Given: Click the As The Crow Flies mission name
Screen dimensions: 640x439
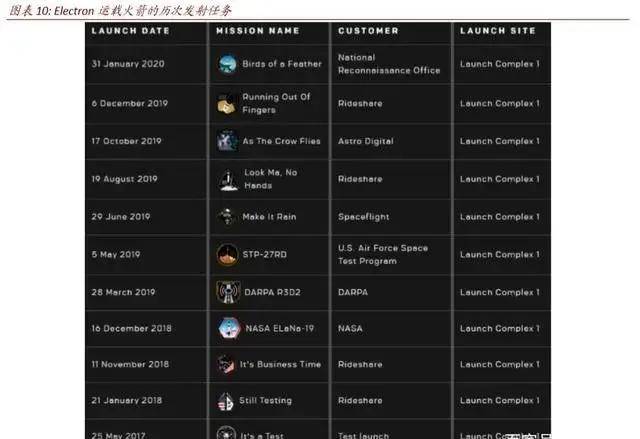Looking at the screenshot, I should 282,141.
